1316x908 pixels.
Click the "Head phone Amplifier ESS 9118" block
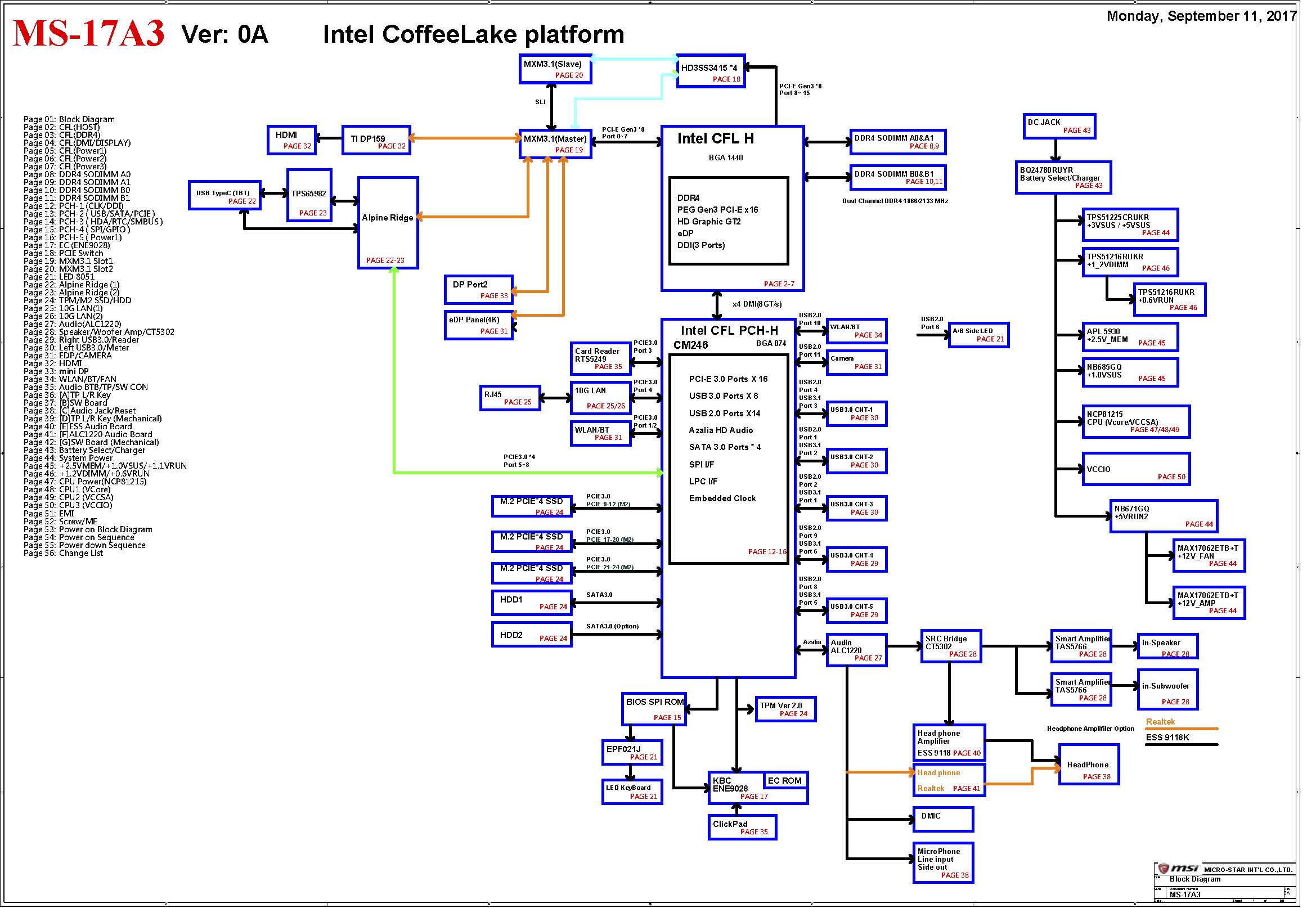949,743
